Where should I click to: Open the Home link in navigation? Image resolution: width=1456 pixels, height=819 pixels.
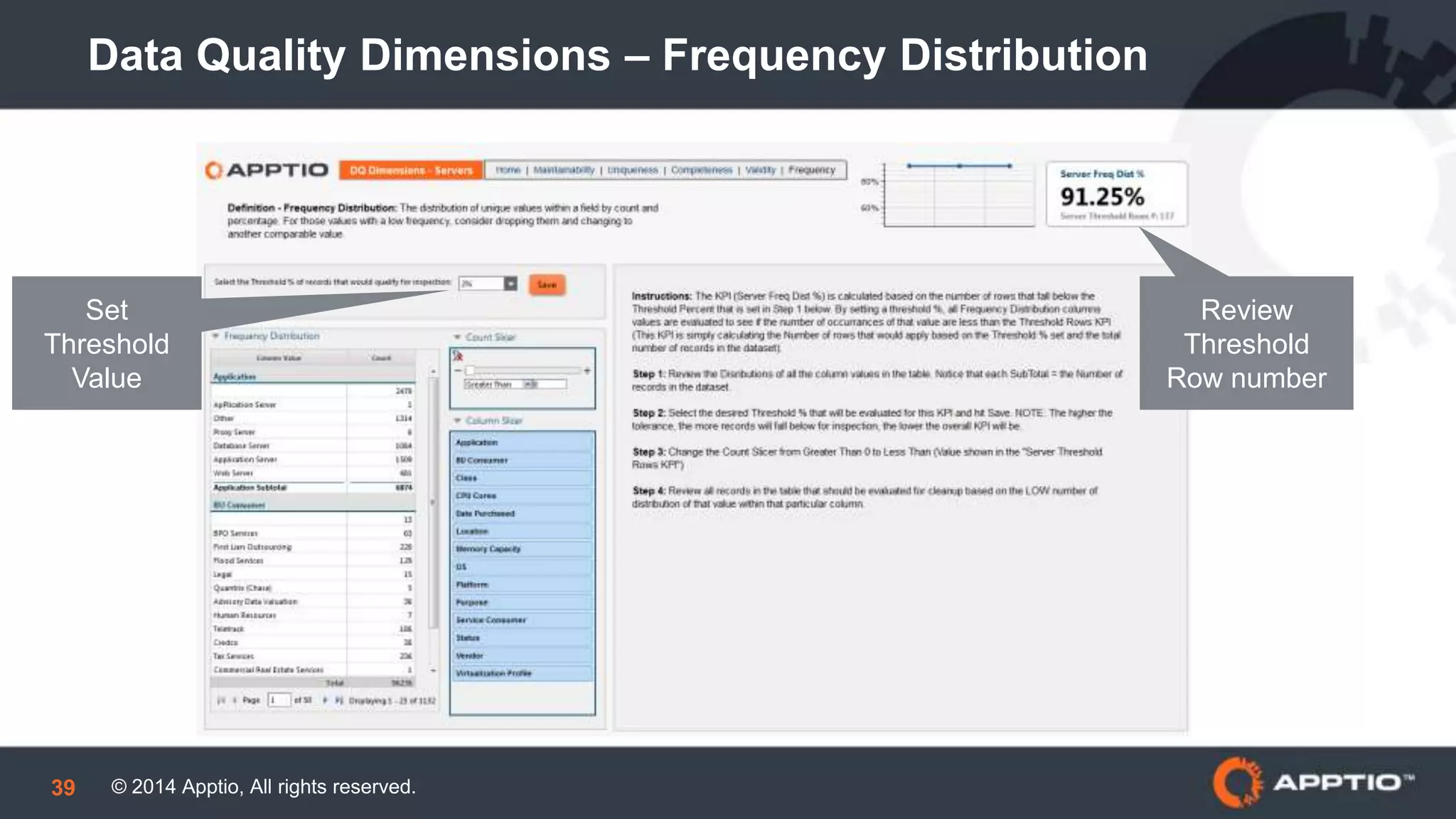(x=508, y=170)
